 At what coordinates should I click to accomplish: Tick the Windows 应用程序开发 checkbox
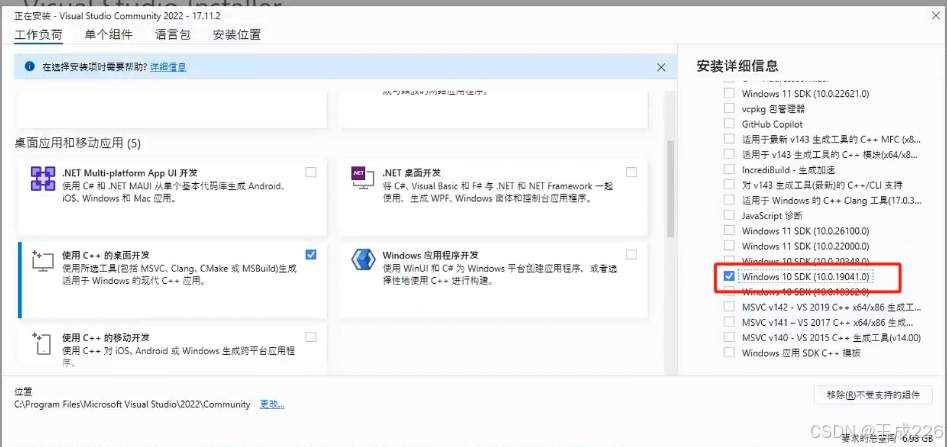tap(631, 254)
